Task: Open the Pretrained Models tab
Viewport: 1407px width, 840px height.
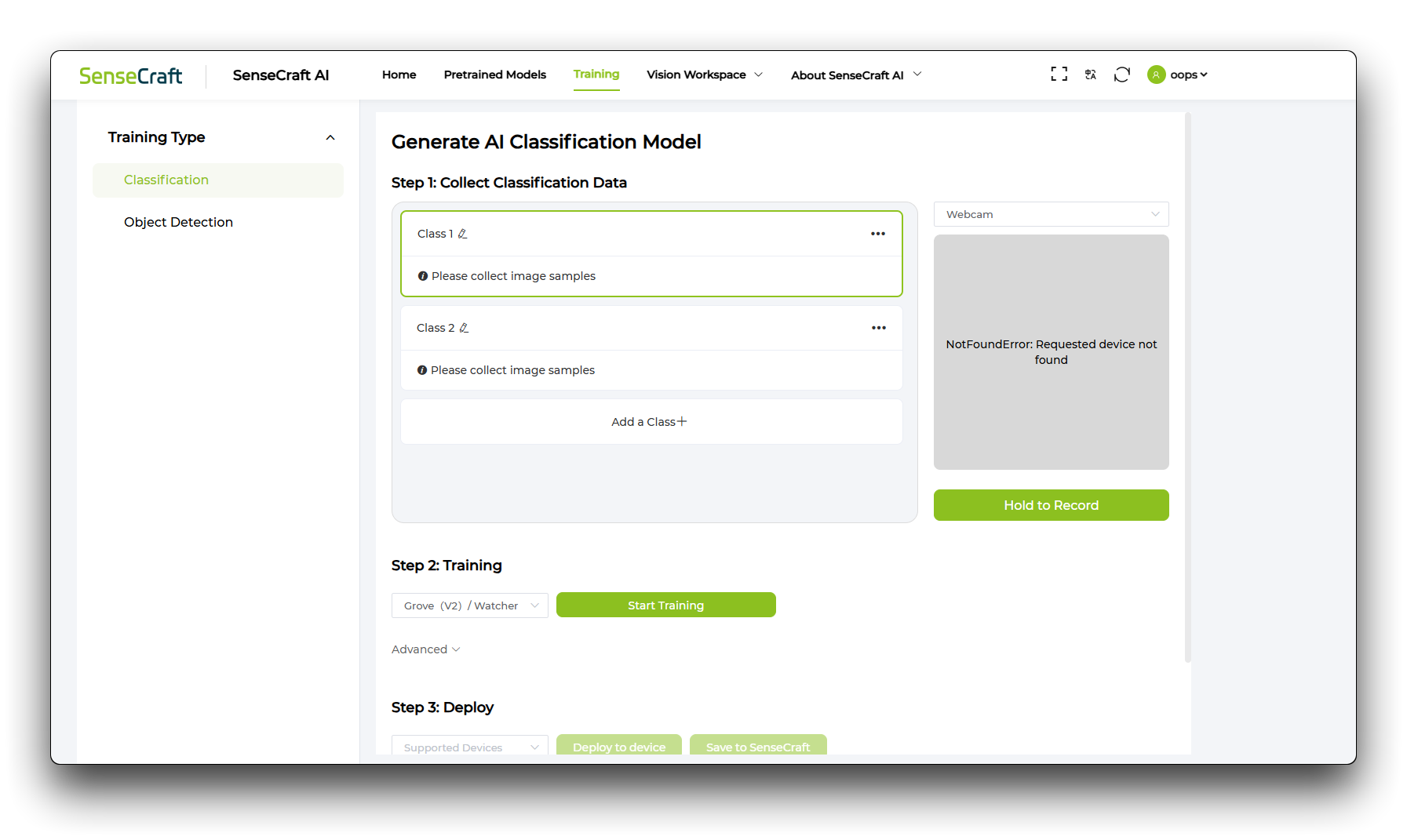Action: [x=494, y=75]
